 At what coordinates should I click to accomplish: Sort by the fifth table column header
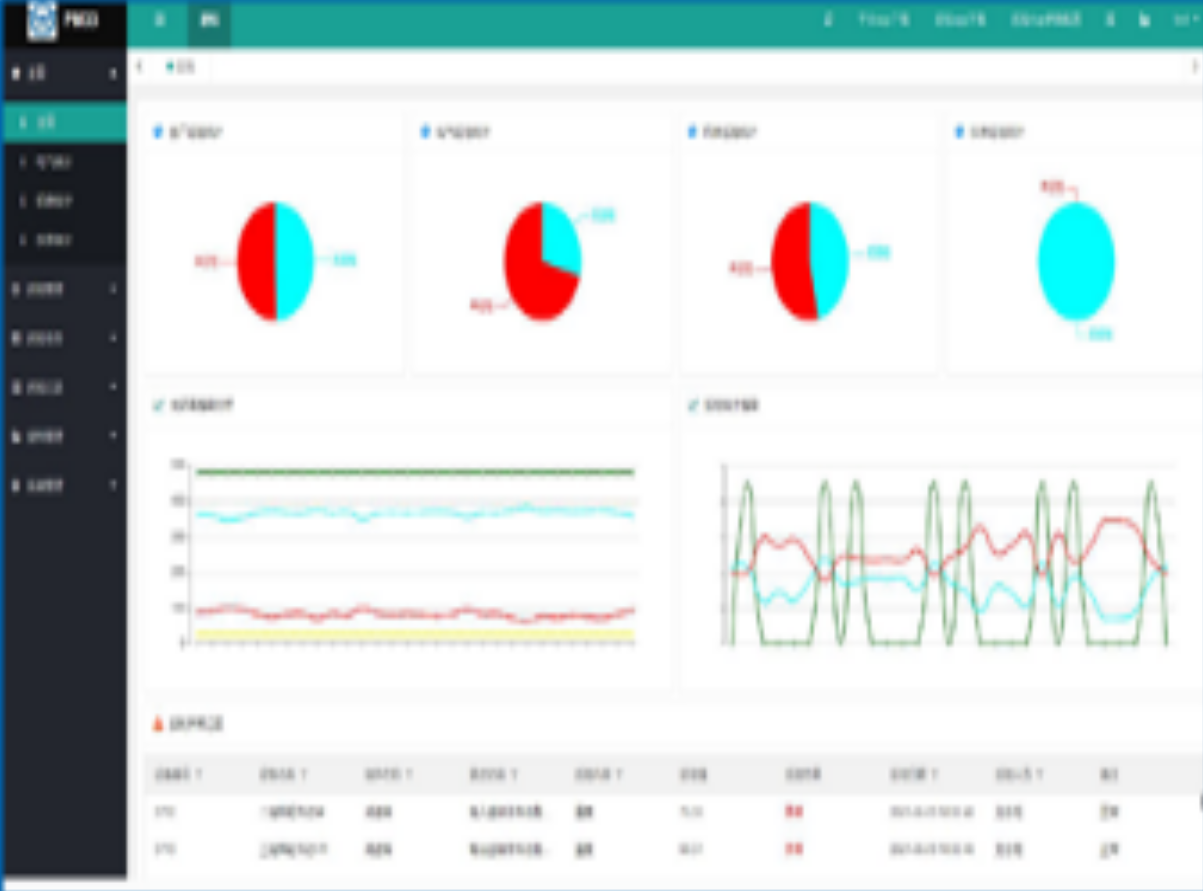tap(599, 774)
